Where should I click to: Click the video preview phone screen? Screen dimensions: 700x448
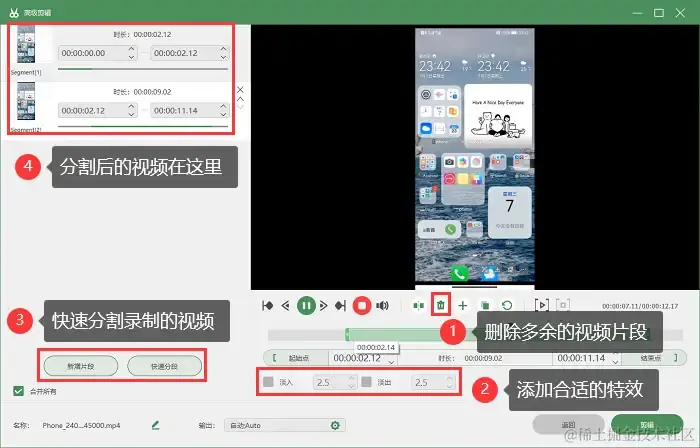(x=475, y=158)
